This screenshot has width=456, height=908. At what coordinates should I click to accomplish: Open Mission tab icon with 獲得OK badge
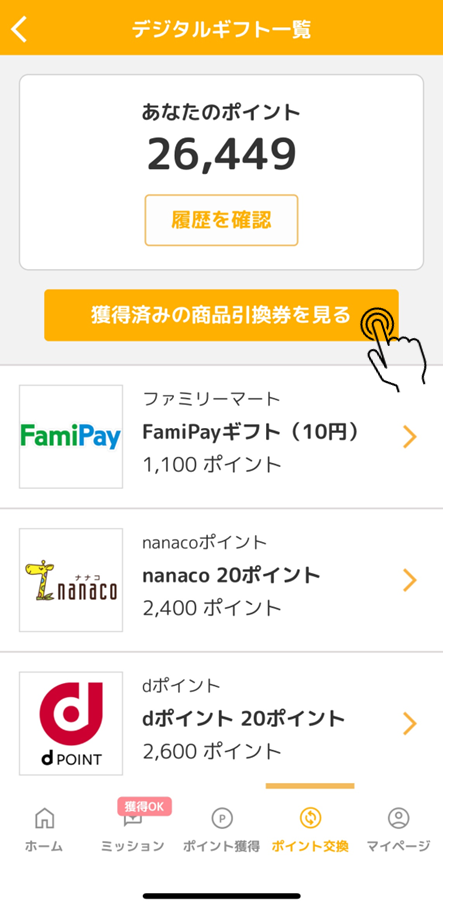(x=133, y=818)
